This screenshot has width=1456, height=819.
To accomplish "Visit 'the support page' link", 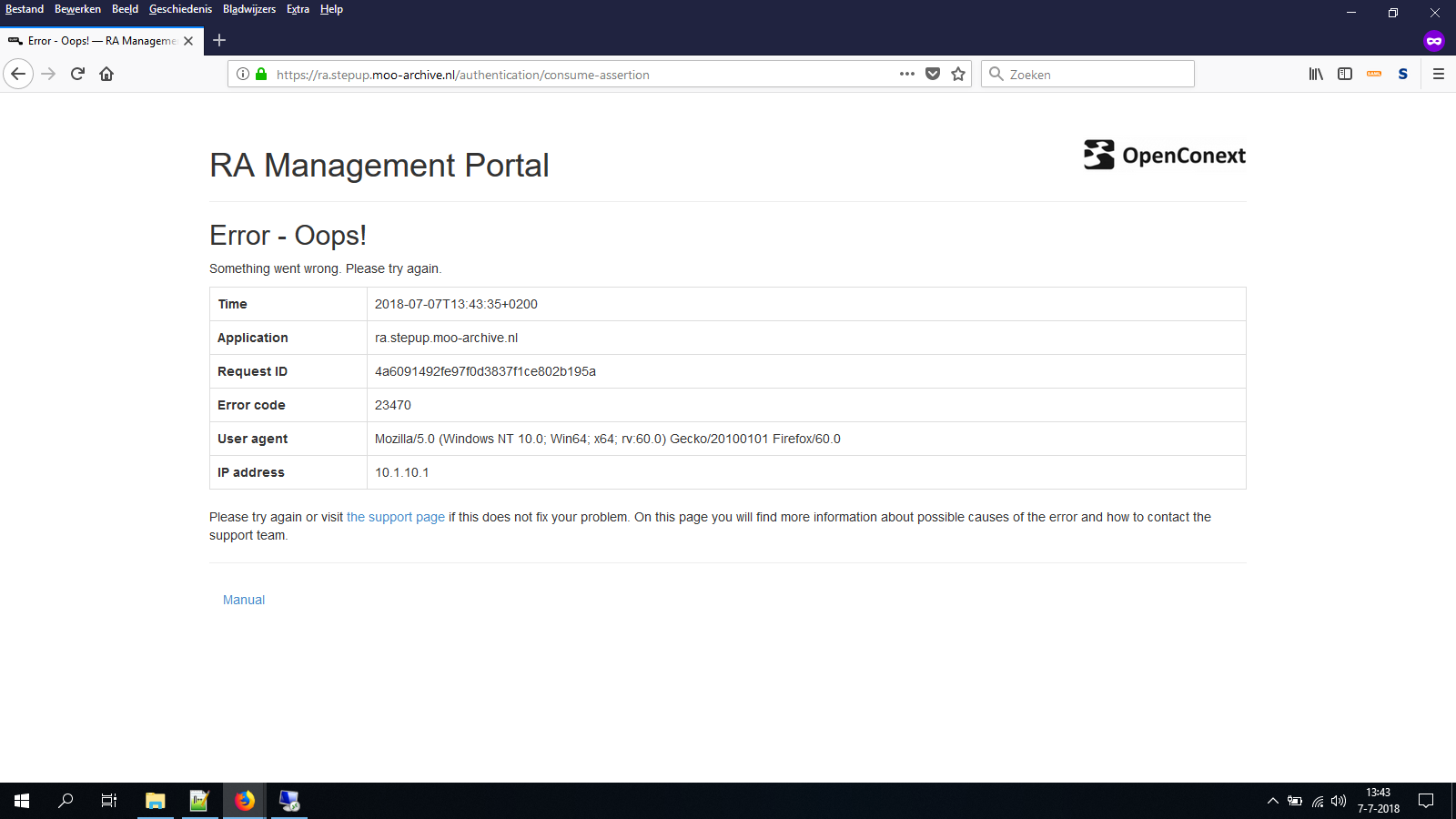I will tap(395, 517).
